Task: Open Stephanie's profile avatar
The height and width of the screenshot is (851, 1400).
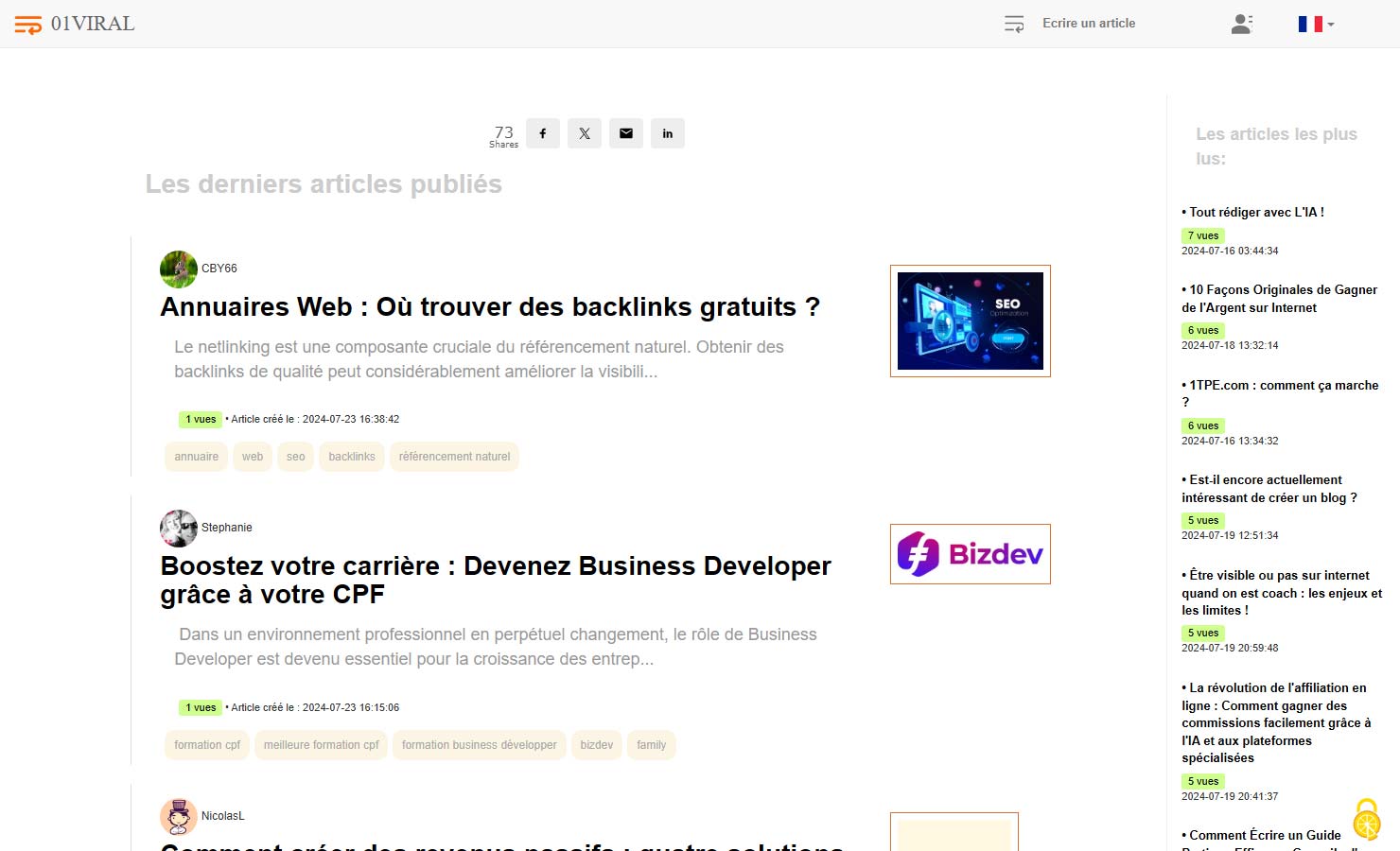Action: (x=178, y=529)
